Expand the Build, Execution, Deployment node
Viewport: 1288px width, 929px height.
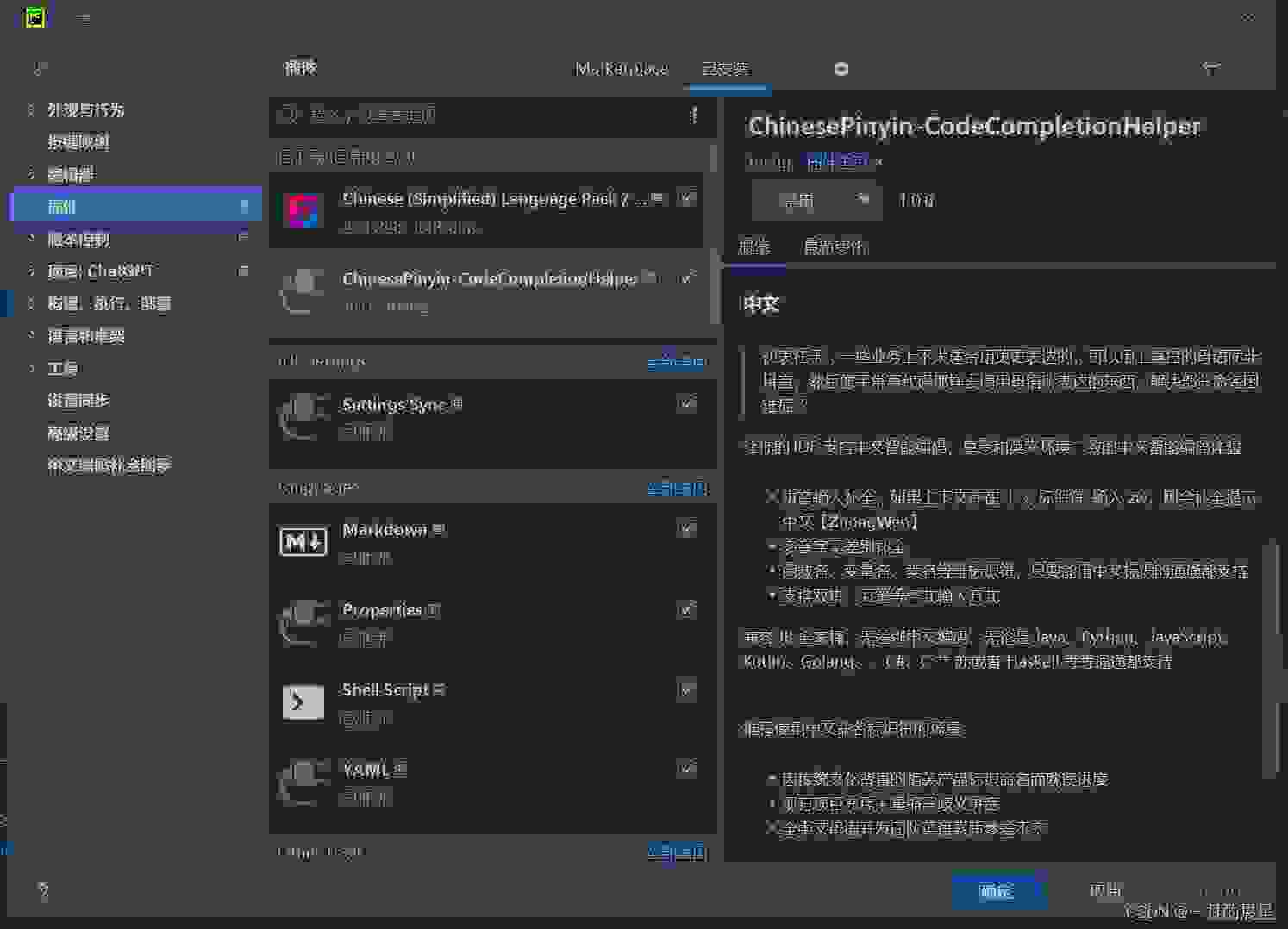coord(31,303)
